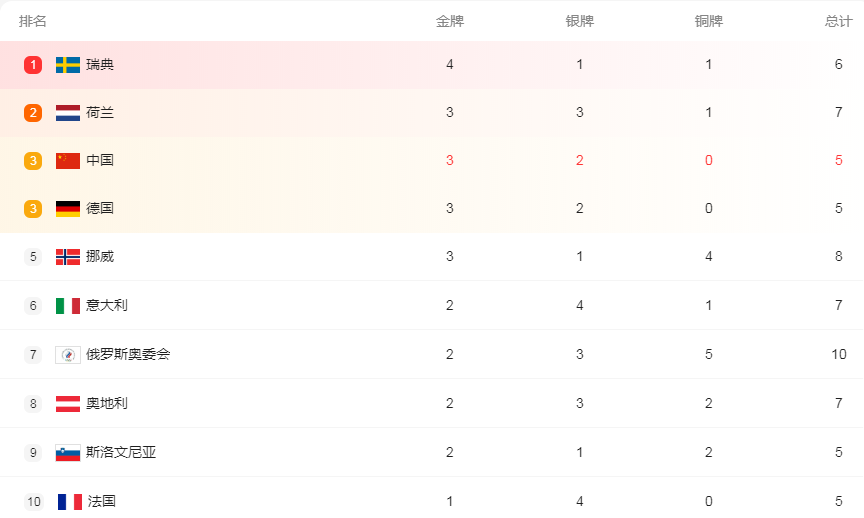Click the 总计 column header
This screenshot has width=864, height=518.
point(839,21)
